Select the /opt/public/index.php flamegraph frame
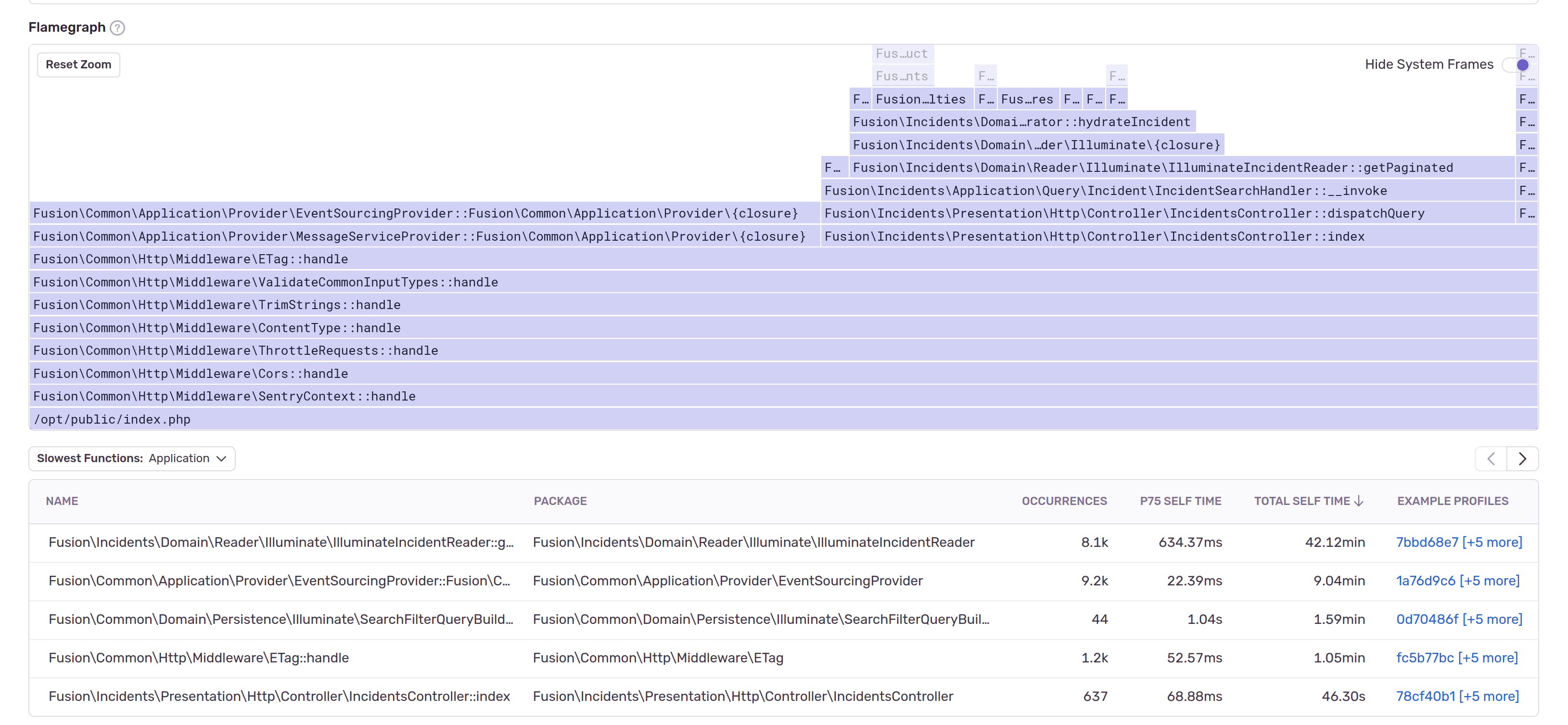This screenshot has width=1568, height=725. [x=112, y=419]
